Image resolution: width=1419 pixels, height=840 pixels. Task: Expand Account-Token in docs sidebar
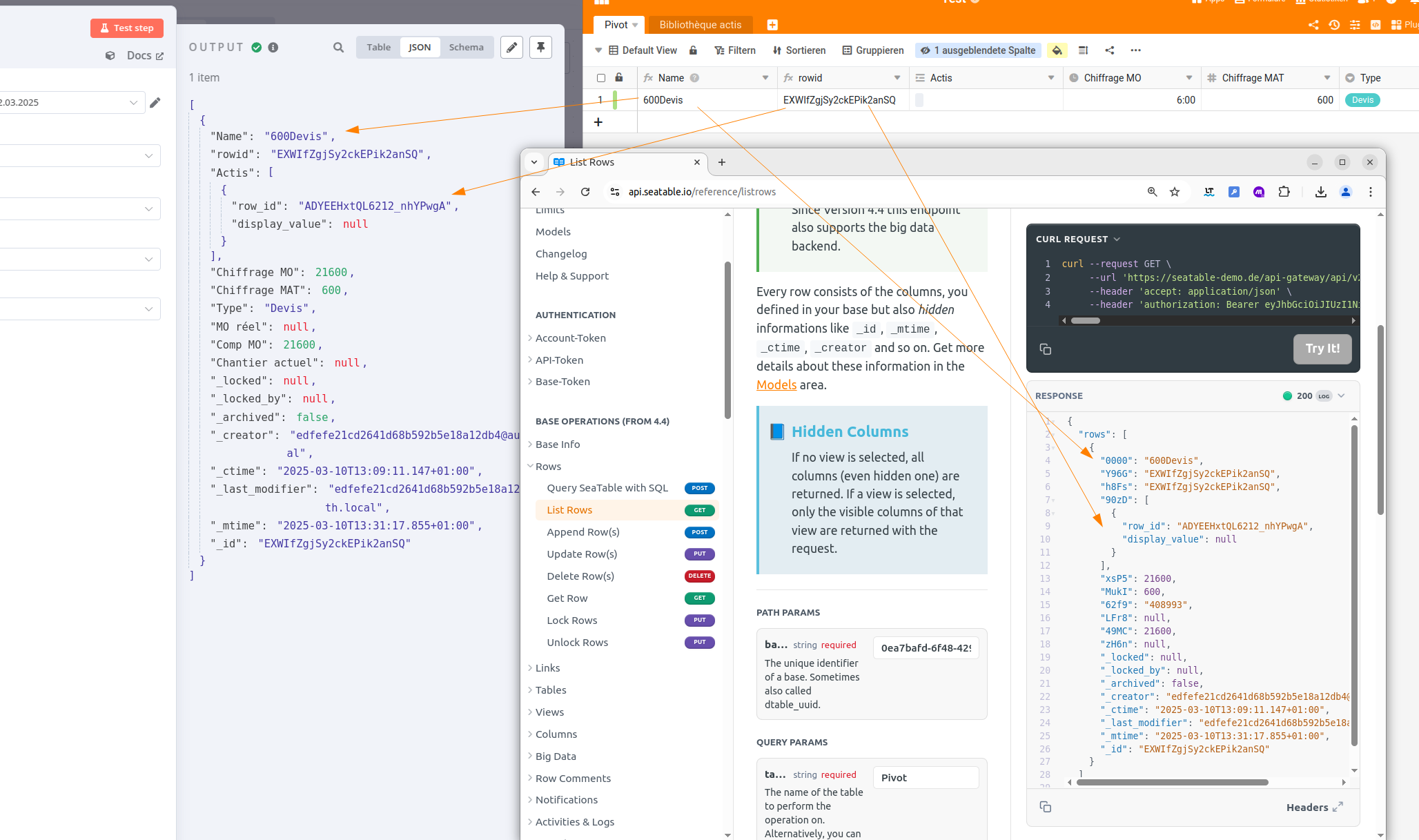(570, 338)
